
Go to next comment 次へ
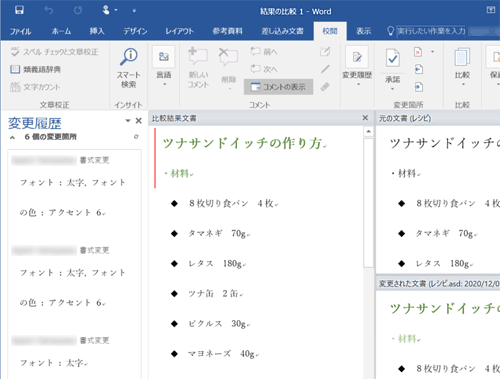tap(264, 69)
